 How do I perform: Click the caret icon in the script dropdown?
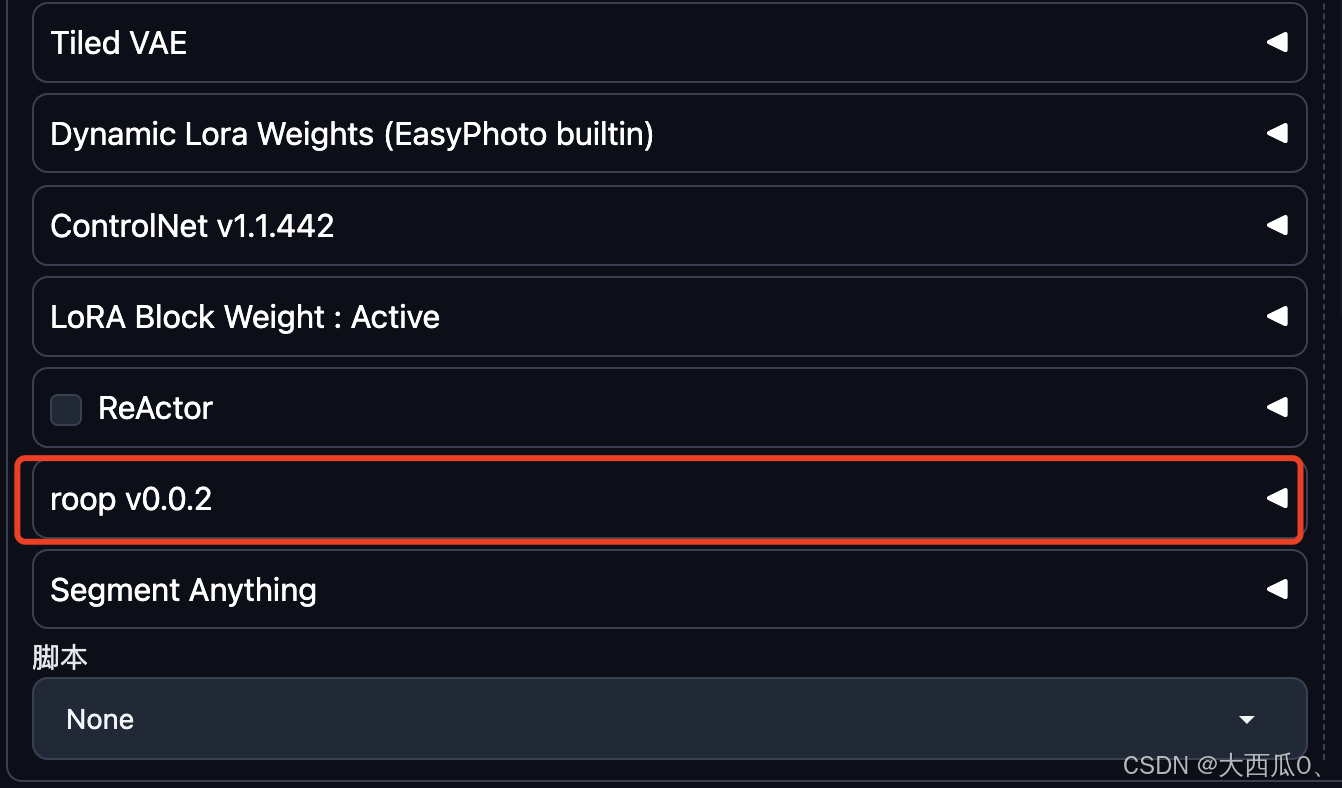click(x=1246, y=720)
